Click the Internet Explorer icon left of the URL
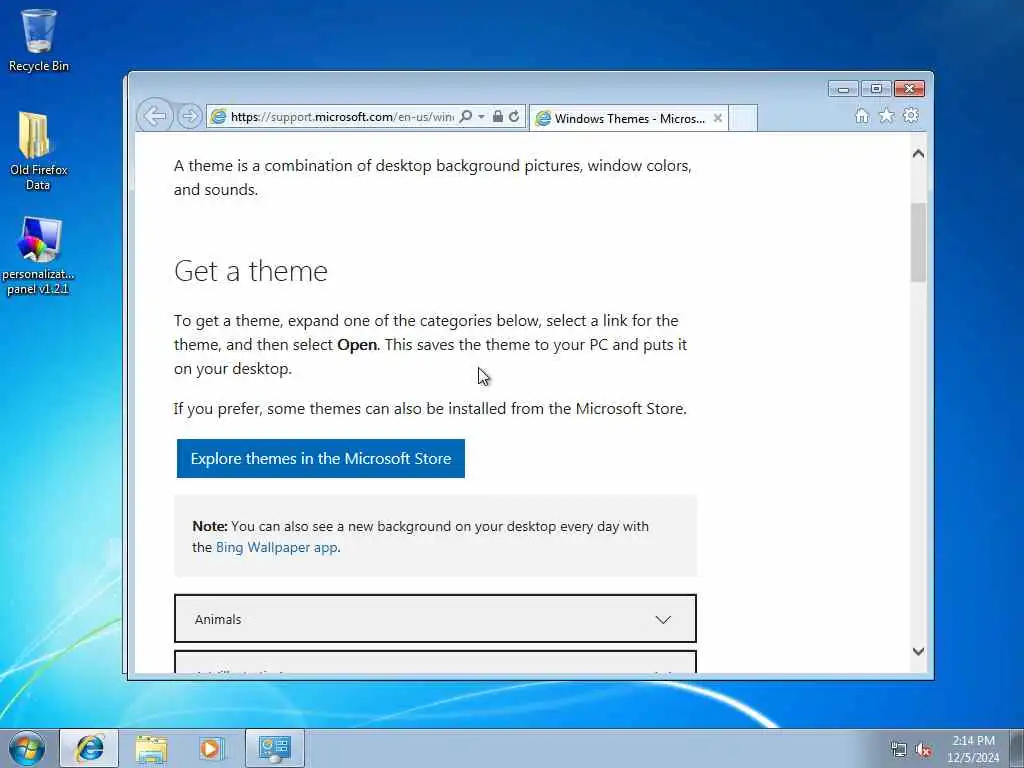The height and width of the screenshot is (768, 1024). (x=219, y=117)
